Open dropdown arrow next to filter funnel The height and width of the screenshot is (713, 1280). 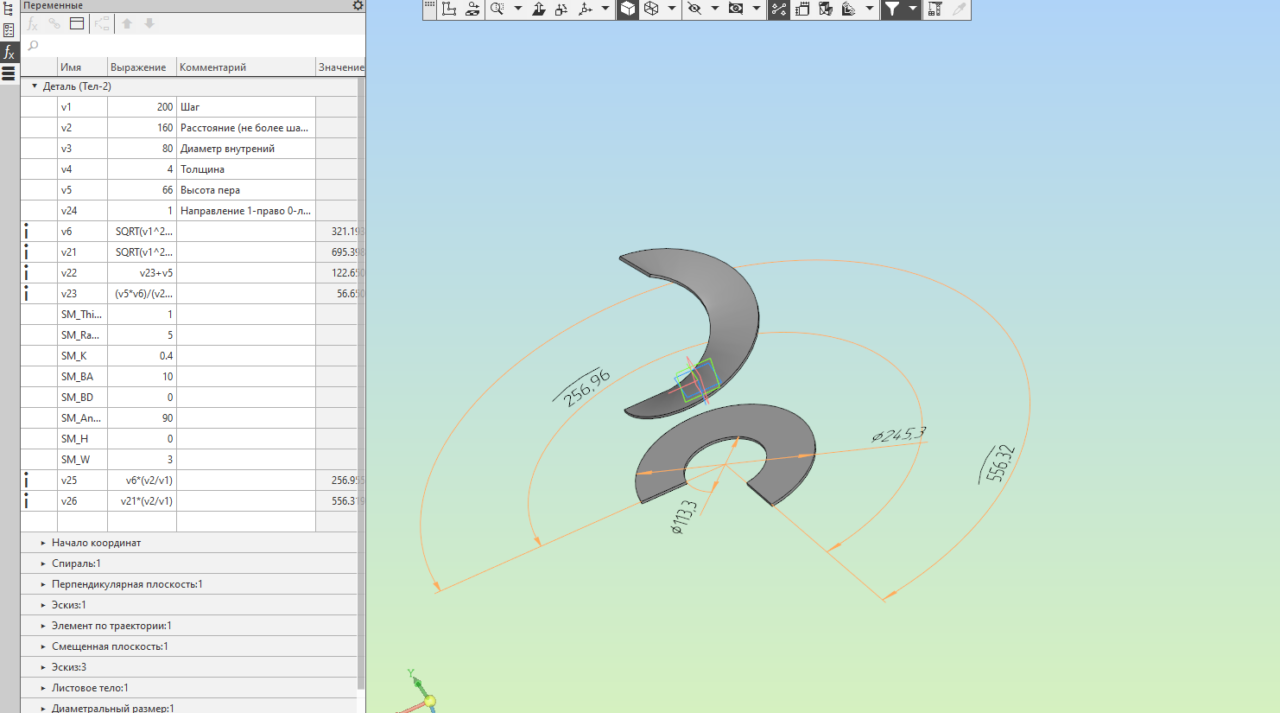click(911, 9)
